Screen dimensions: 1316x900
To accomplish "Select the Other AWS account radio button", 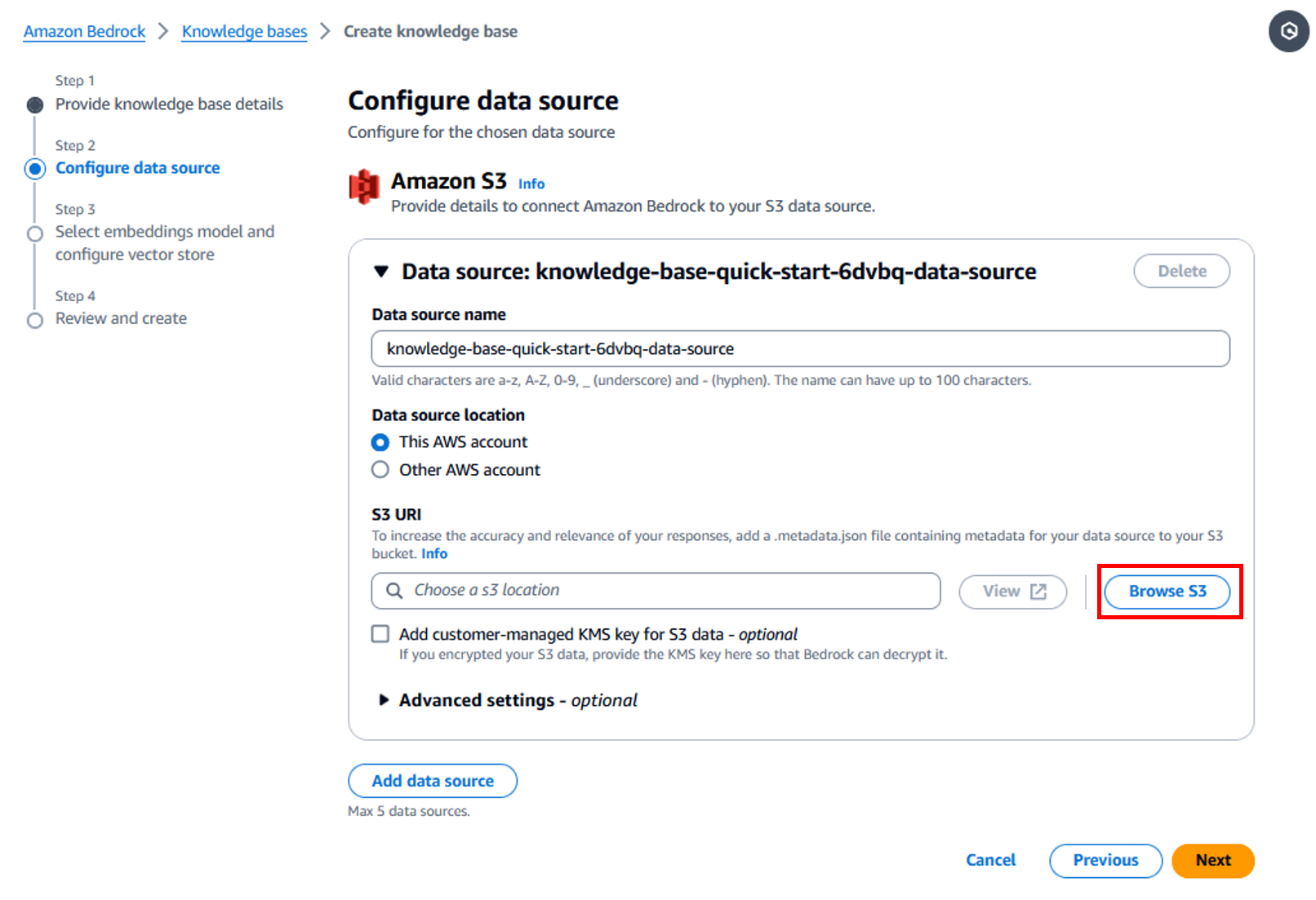I will [380, 470].
